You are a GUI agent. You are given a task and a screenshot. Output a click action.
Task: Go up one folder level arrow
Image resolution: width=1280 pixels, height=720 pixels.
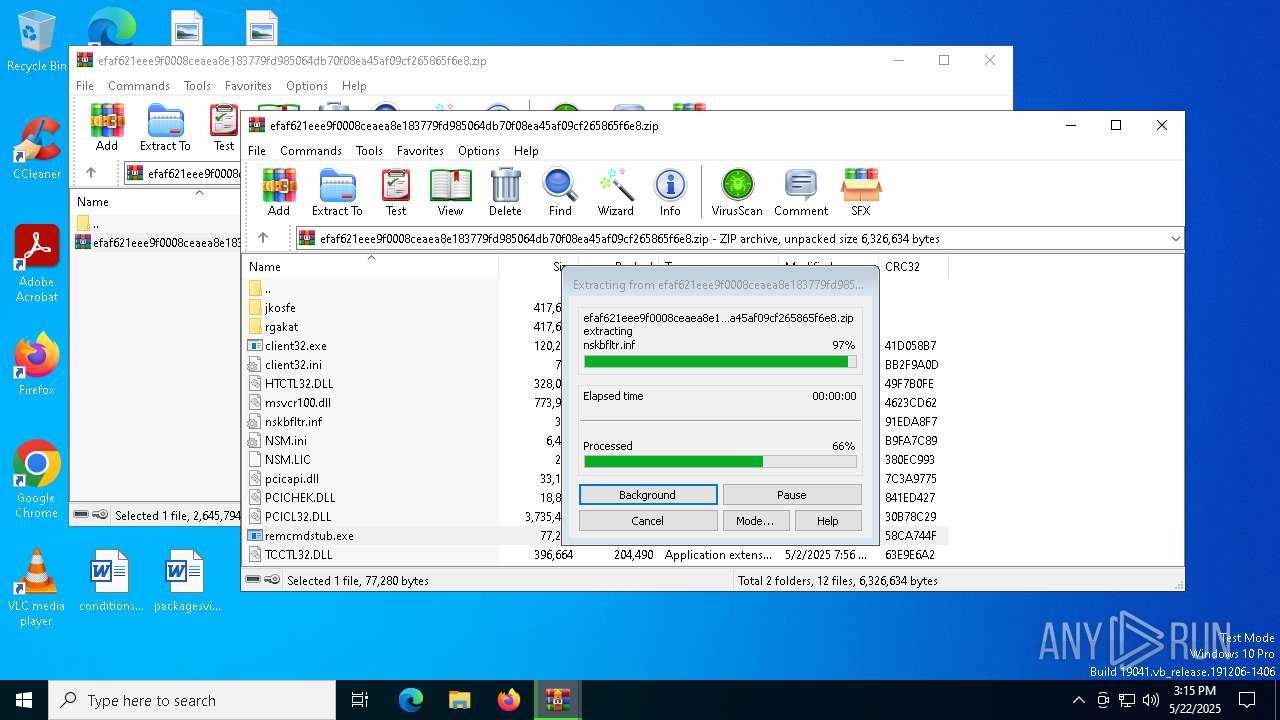[263, 238]
